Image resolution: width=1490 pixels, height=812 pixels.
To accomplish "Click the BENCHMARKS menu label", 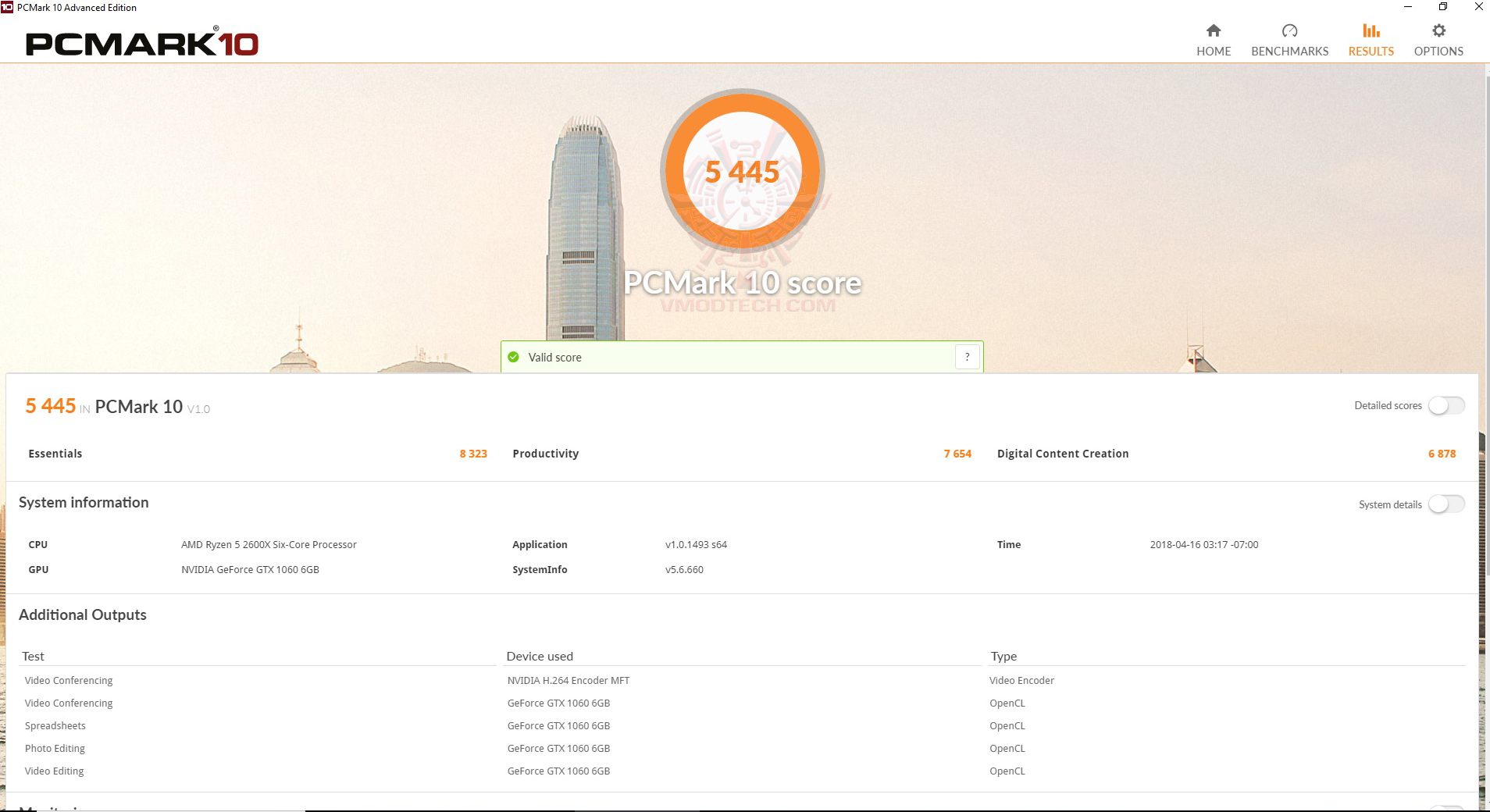I will coord(1289,52).
